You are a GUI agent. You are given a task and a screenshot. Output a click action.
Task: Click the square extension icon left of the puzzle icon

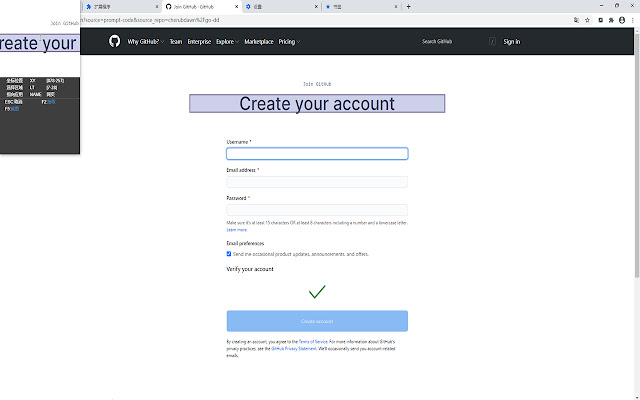coord(600,20)
